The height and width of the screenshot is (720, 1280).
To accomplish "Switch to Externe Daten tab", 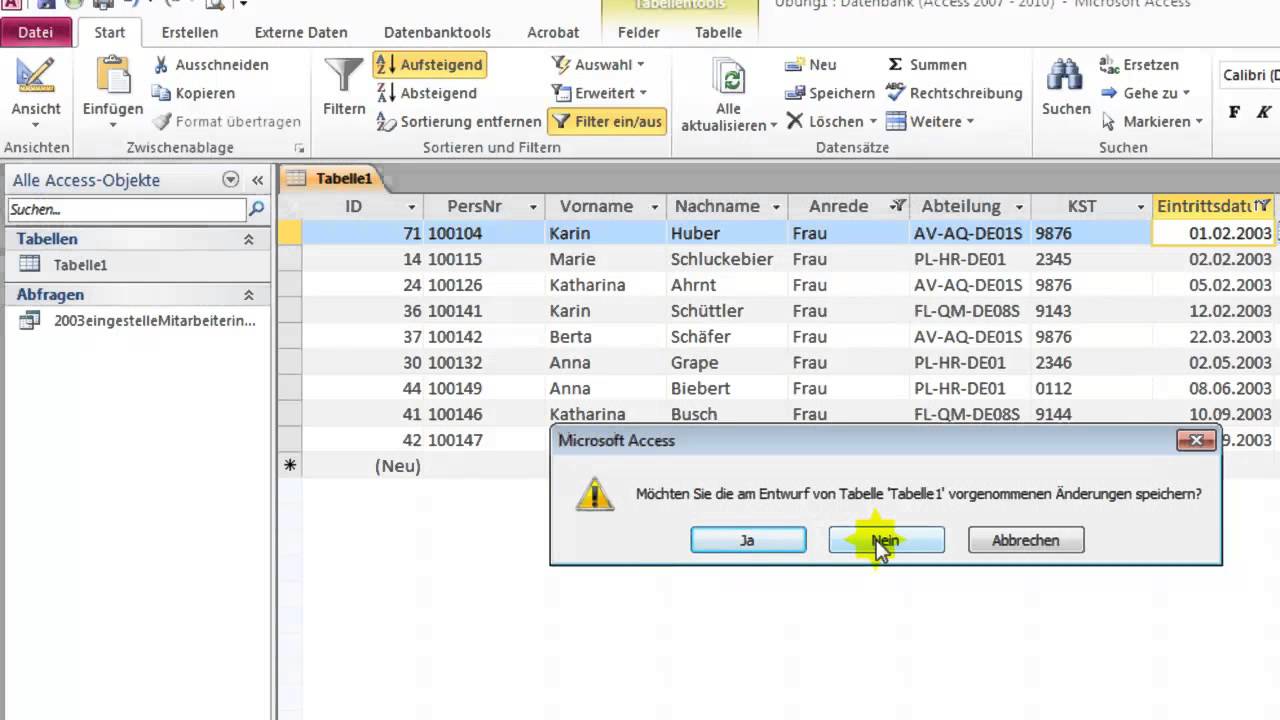I will click(301, 32).
